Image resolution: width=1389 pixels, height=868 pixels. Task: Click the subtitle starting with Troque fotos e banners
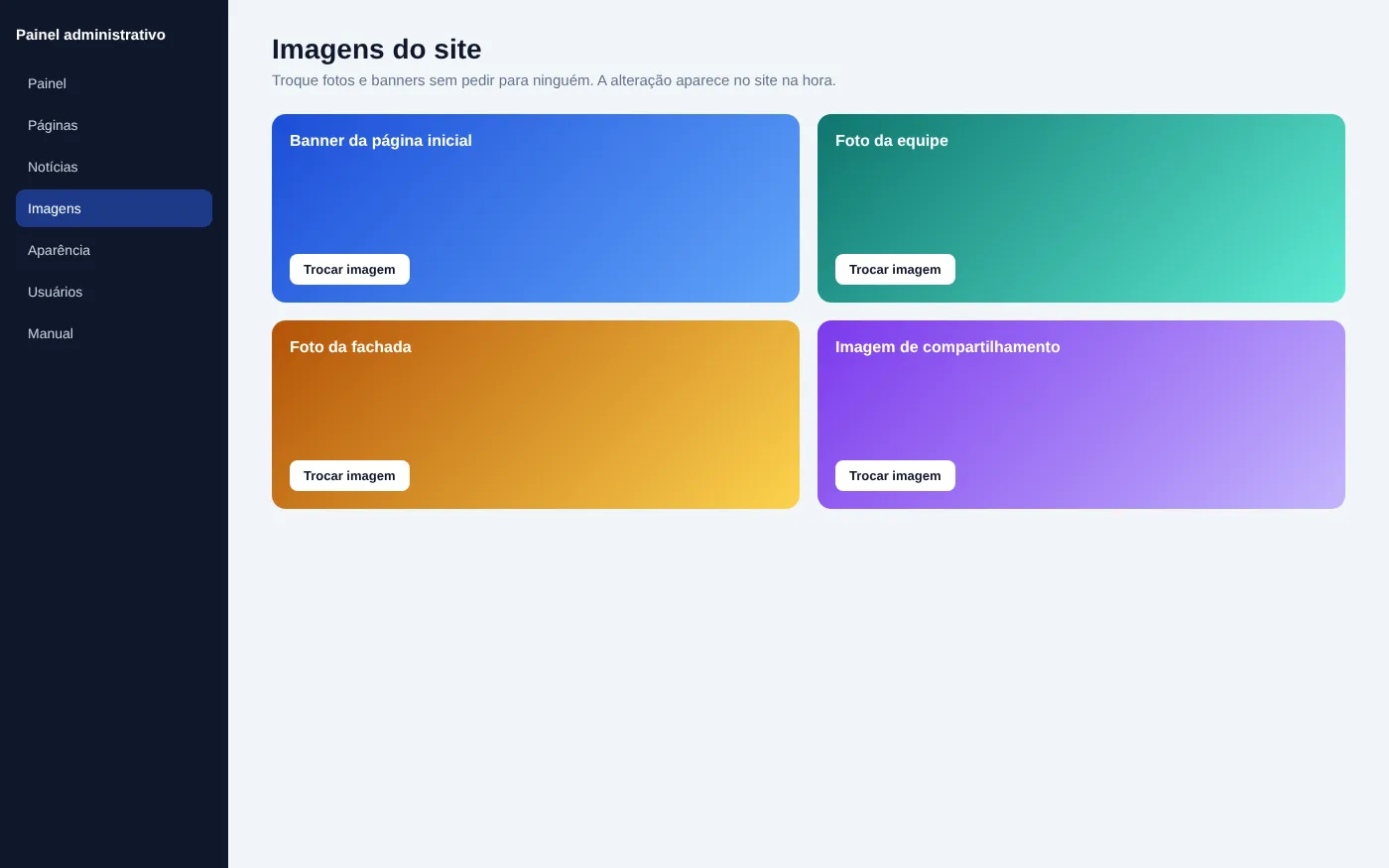tap(554, 80)
